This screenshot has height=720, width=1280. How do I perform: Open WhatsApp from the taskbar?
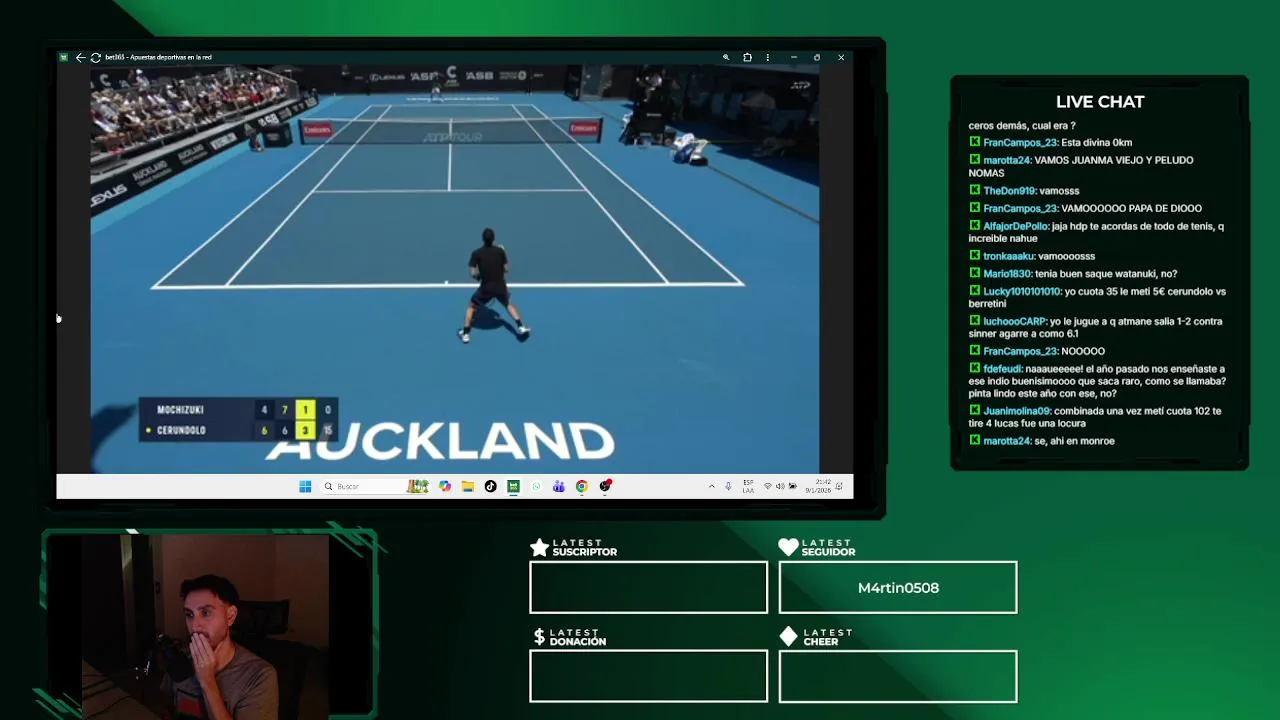(536, 486)
